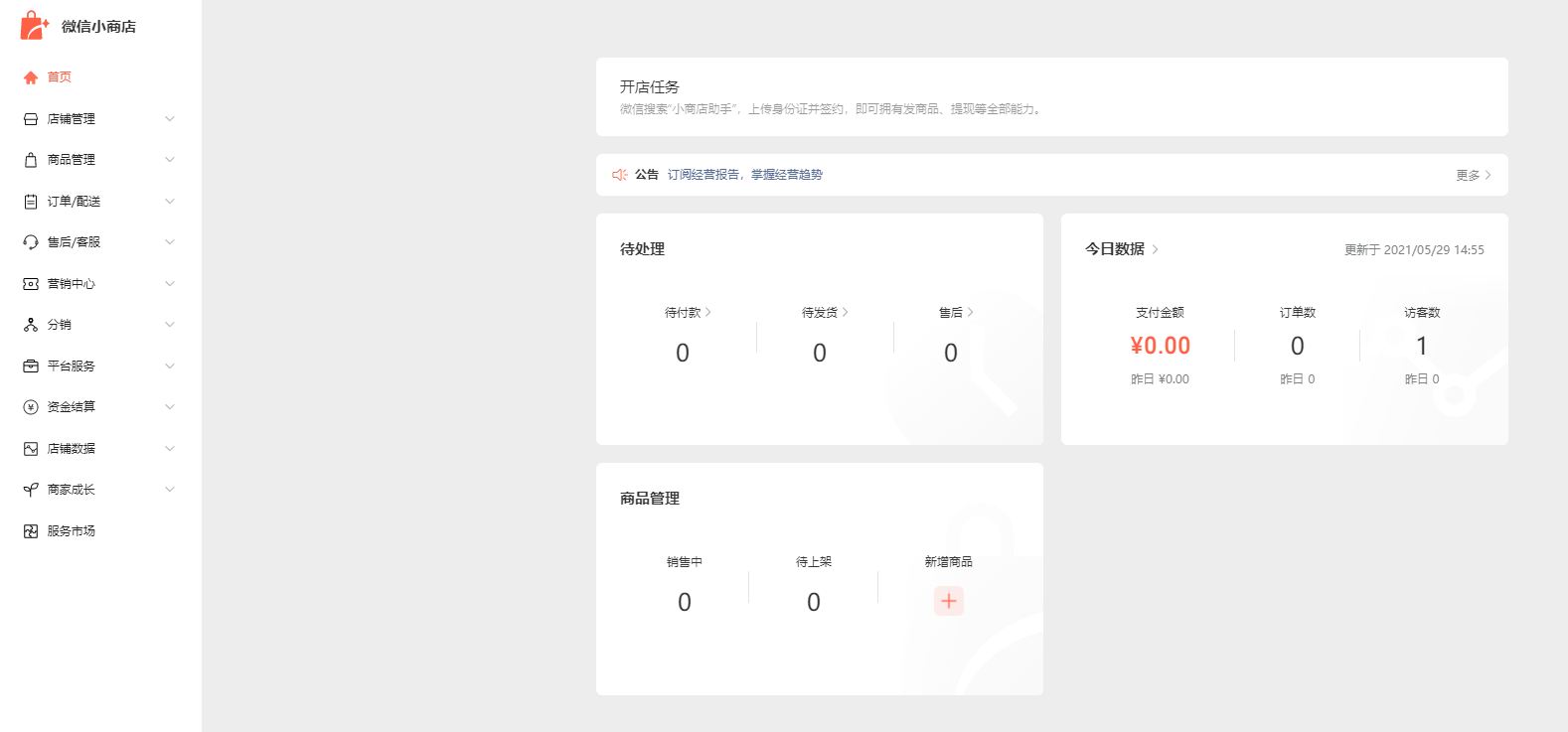Open the 订阅经营报告 announcement link
The width and height of the screenshot is (1568, 732).
pyautogui.click(x=745, y=175)
